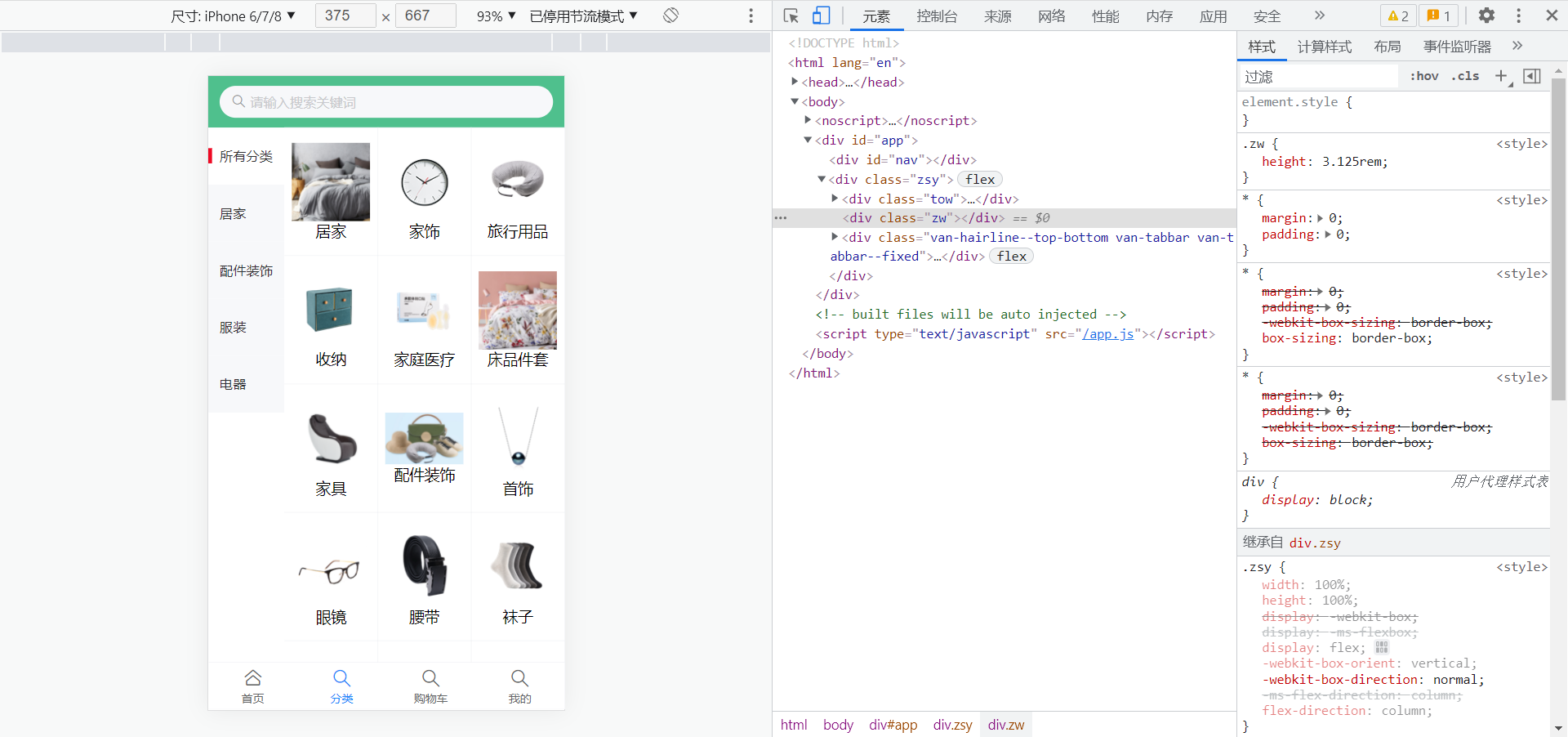Activate the inspect element picker icon
The image size is (1568, 737).
coord(791,16)
